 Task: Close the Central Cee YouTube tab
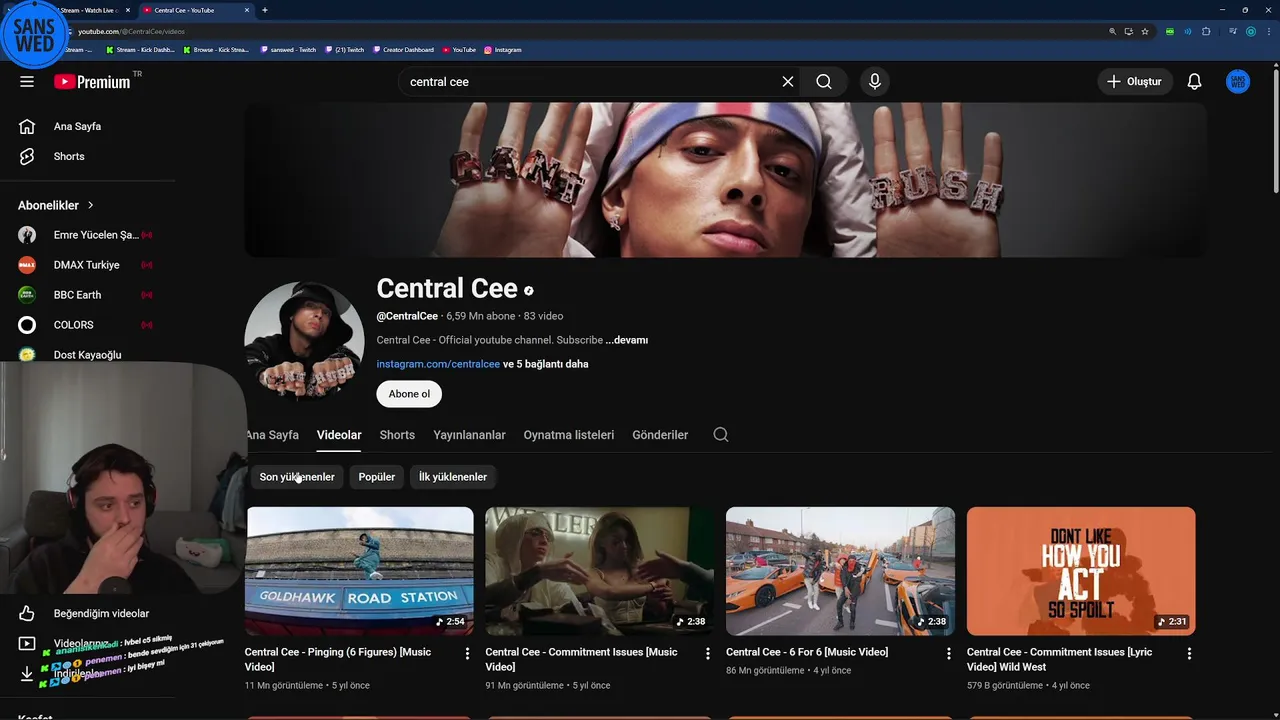click(x=246, y=10)
